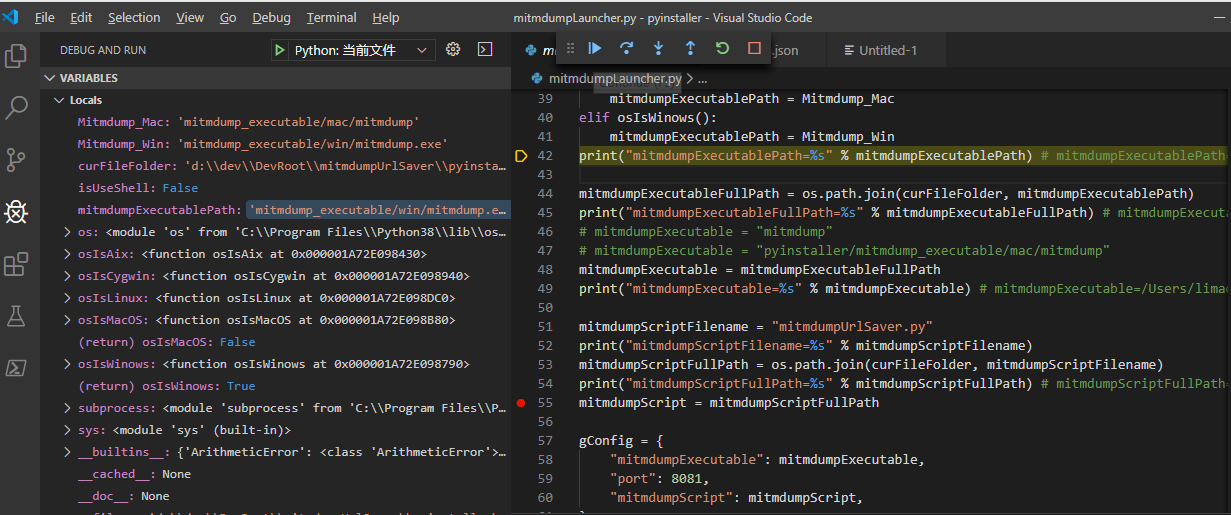The width and height of the screenshot is (1231, 515).
Task: Expand the __builtins__ variable
Action: pyautogui.click(x=66, y=452)
